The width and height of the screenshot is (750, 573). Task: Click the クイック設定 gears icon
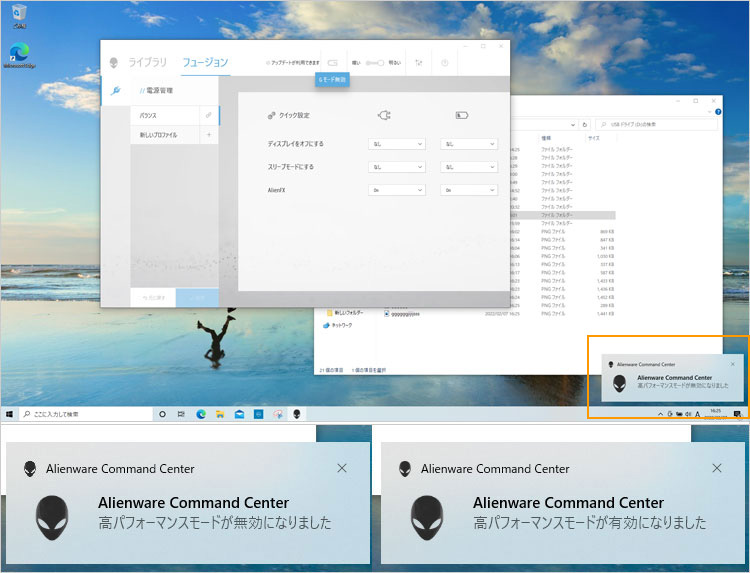(271, 115)
